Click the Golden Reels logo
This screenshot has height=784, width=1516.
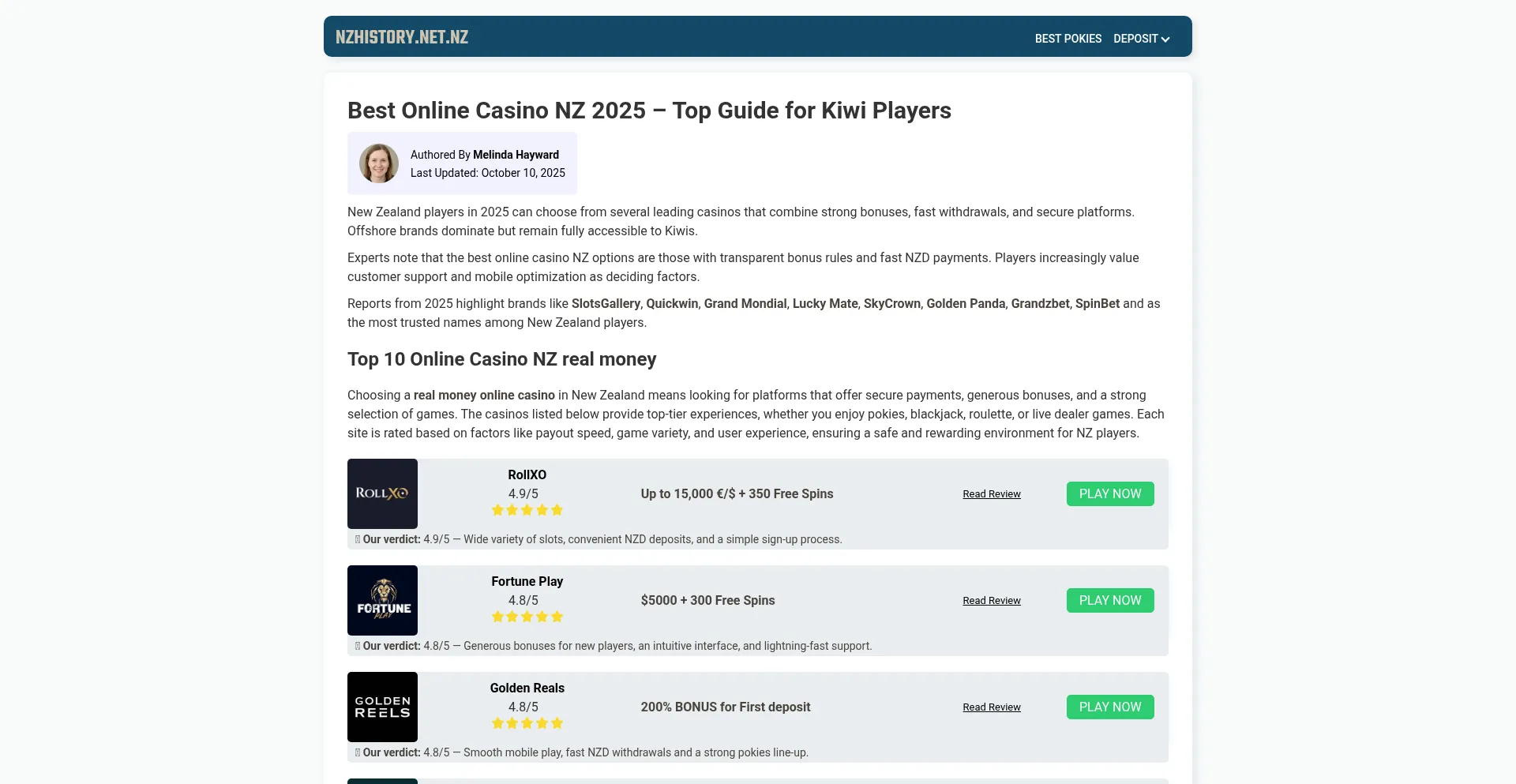coord(382,707)
